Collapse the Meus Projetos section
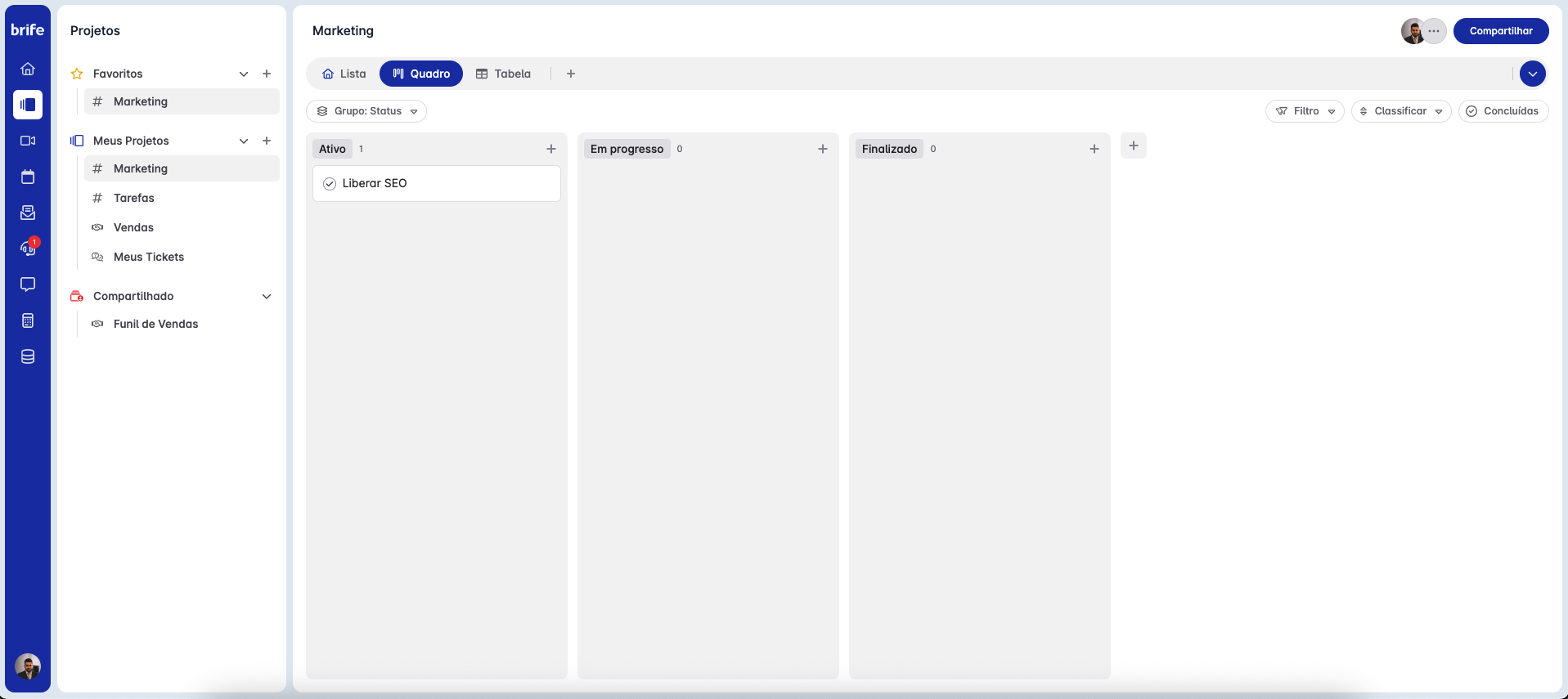The height and width of the screenshot is (699, 1568). (244, 141)
